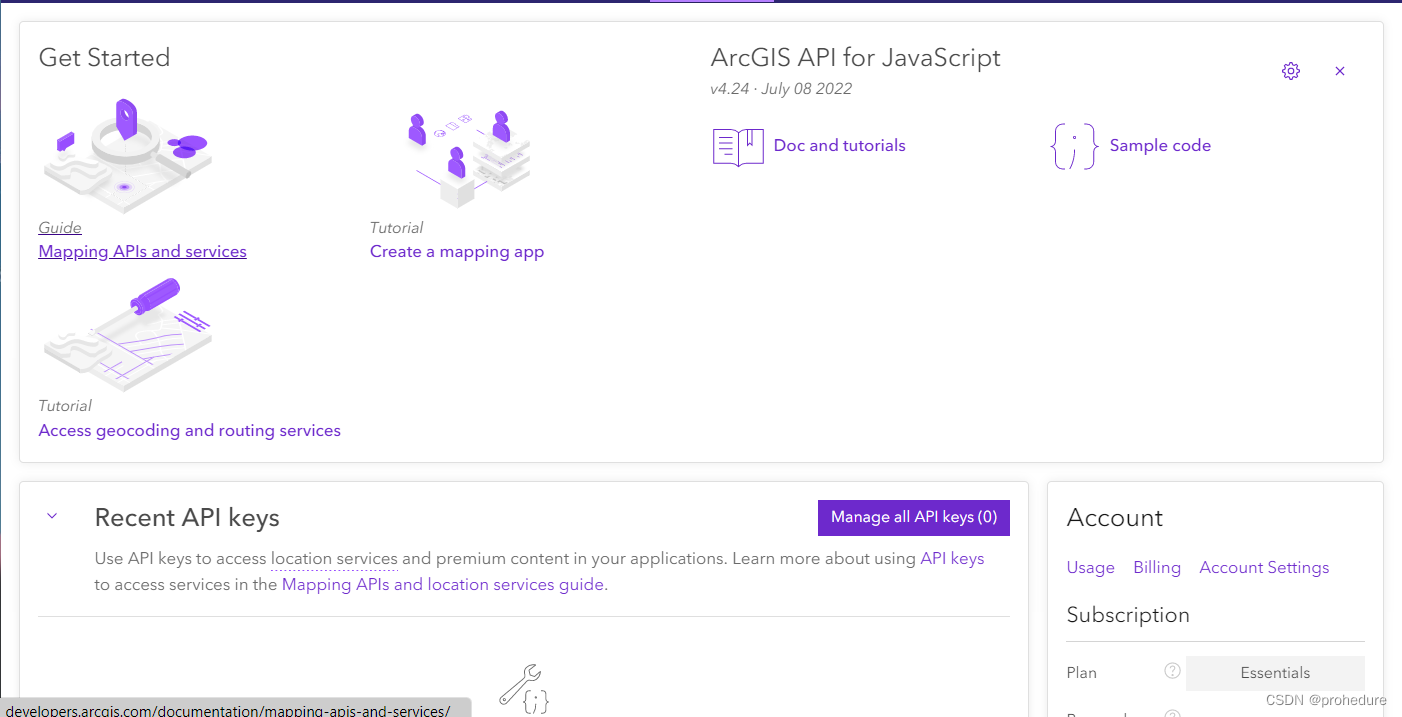Open Mapping APIs and location services guide link
The height and width of the screenshot is (717, 1402).
[x=443, y=584]
